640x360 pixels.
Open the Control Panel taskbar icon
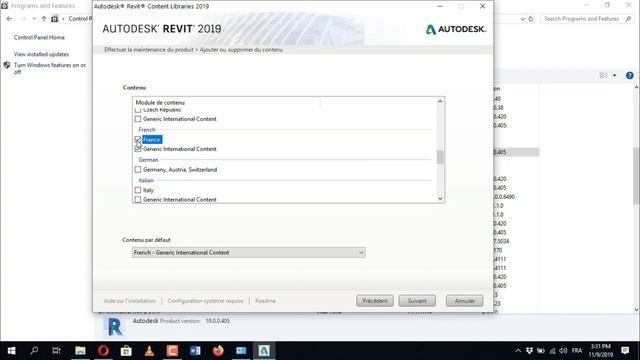(x=241, y=351)
